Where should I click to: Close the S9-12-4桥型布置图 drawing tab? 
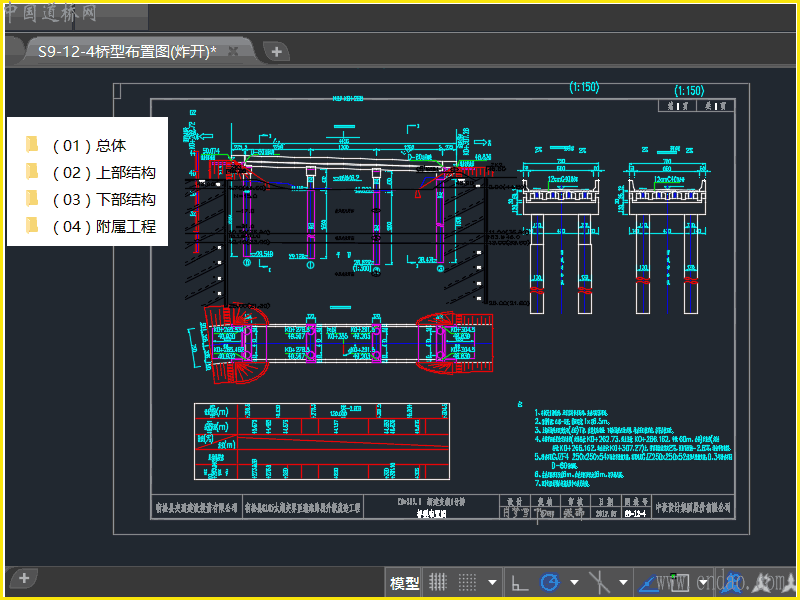233,51
